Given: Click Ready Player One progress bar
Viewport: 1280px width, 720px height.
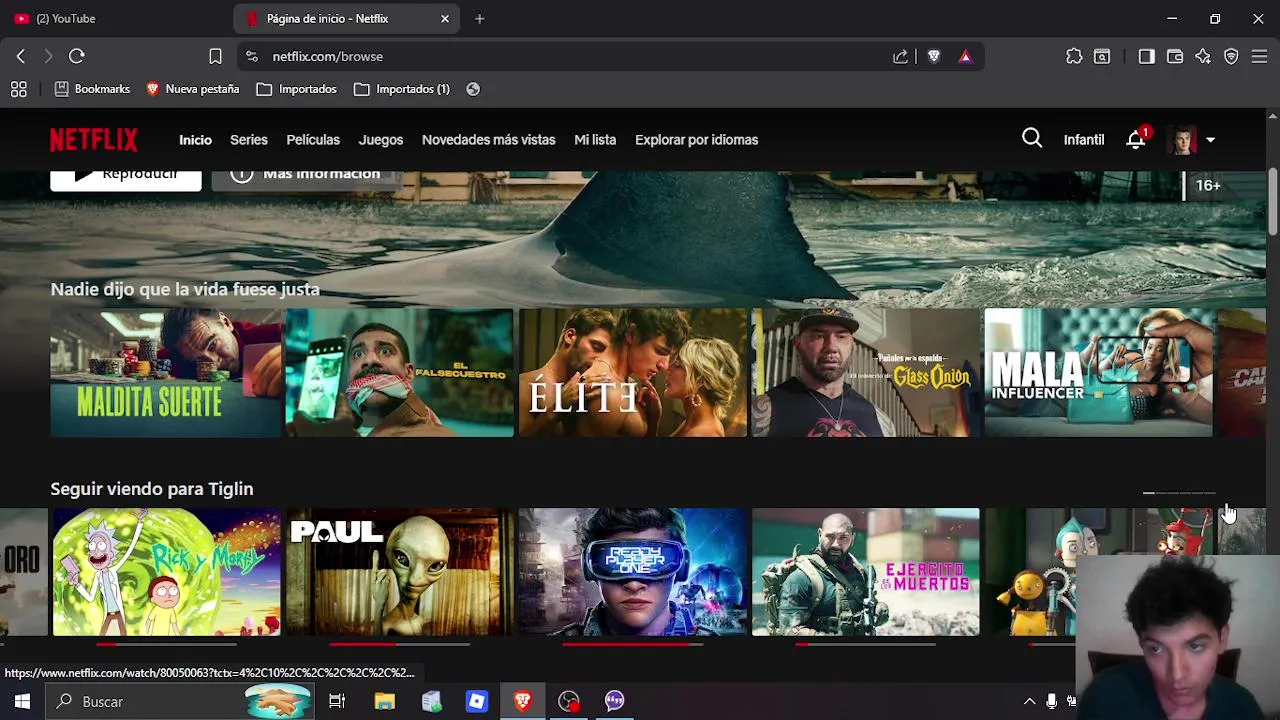Looking at the screenshot, I should click(x=632, y=645).
